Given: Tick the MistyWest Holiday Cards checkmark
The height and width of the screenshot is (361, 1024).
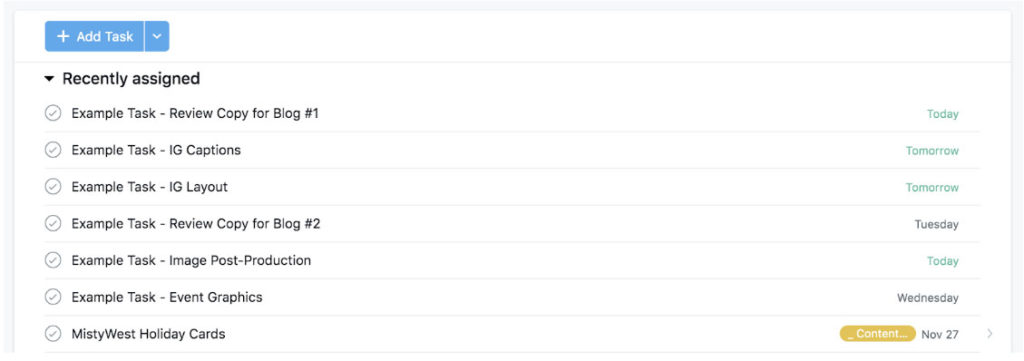Looking at the screenshot, I should (x=53, y=334).
